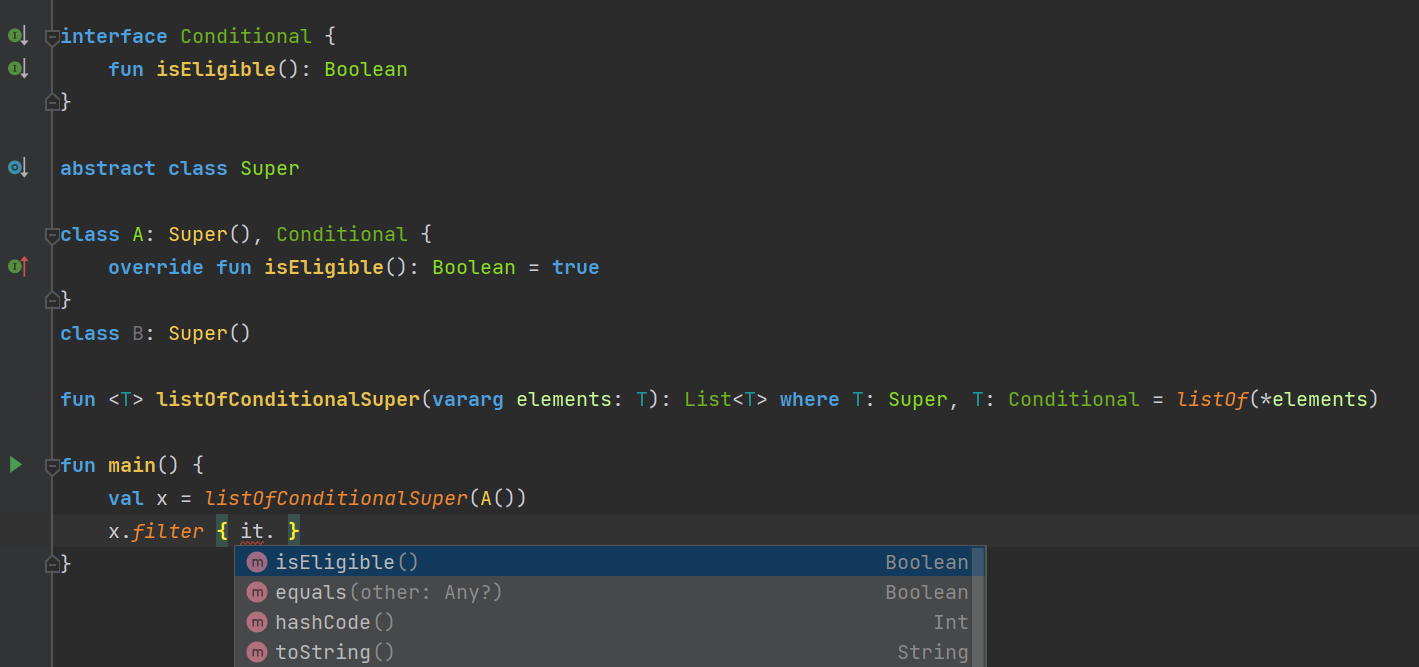Viewport: 1419px width, 667px height.
Task: Click the completion popup vertical scrollbar
Action: [x=979, y=606]
